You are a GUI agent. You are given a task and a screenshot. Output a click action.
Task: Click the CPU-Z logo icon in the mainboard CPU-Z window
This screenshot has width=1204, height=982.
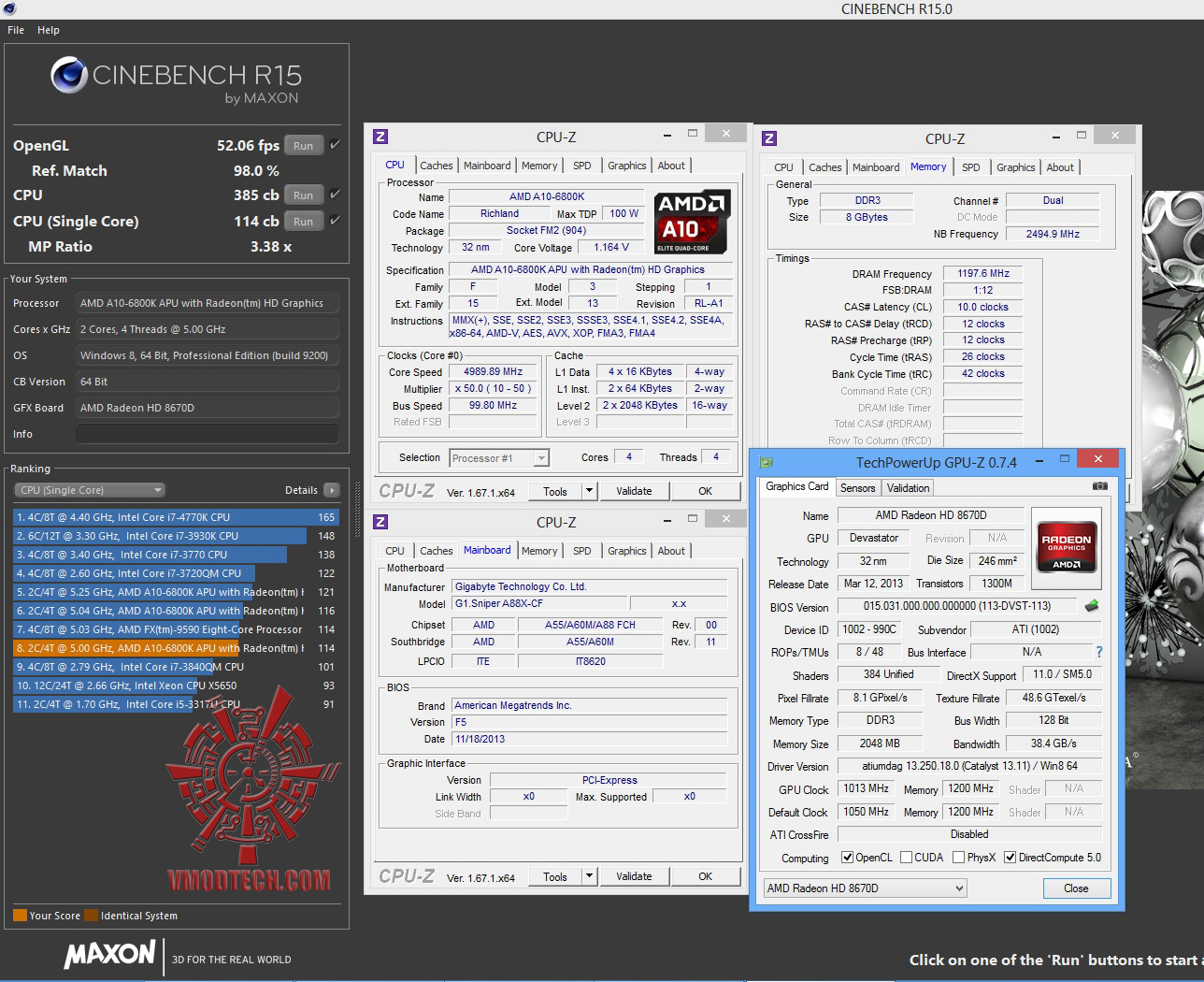click(380, 522)
